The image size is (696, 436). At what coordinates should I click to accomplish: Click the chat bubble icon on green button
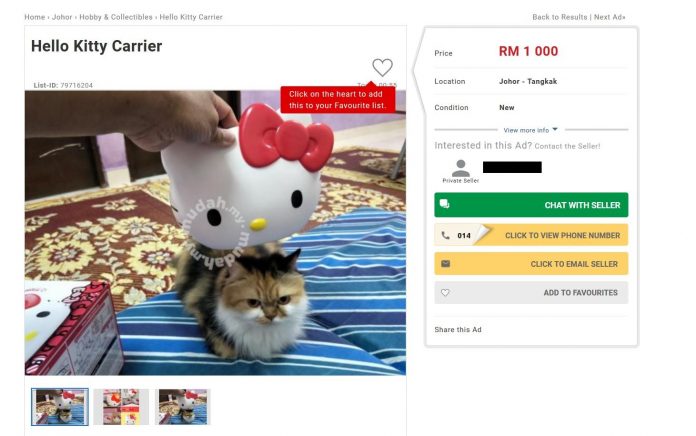click(x=444, y=204)
